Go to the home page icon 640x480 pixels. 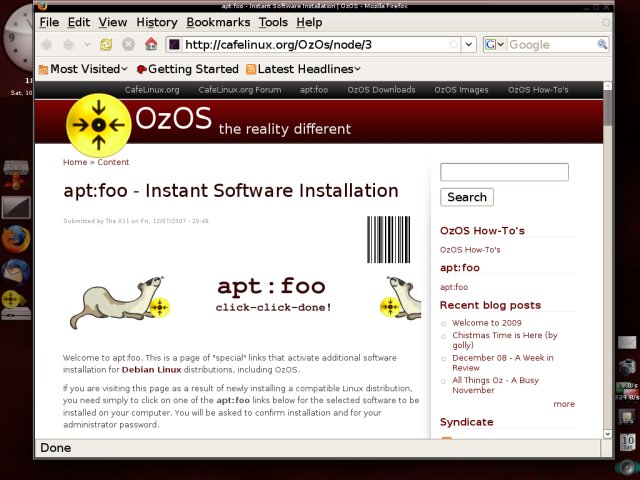click(151, 44)
